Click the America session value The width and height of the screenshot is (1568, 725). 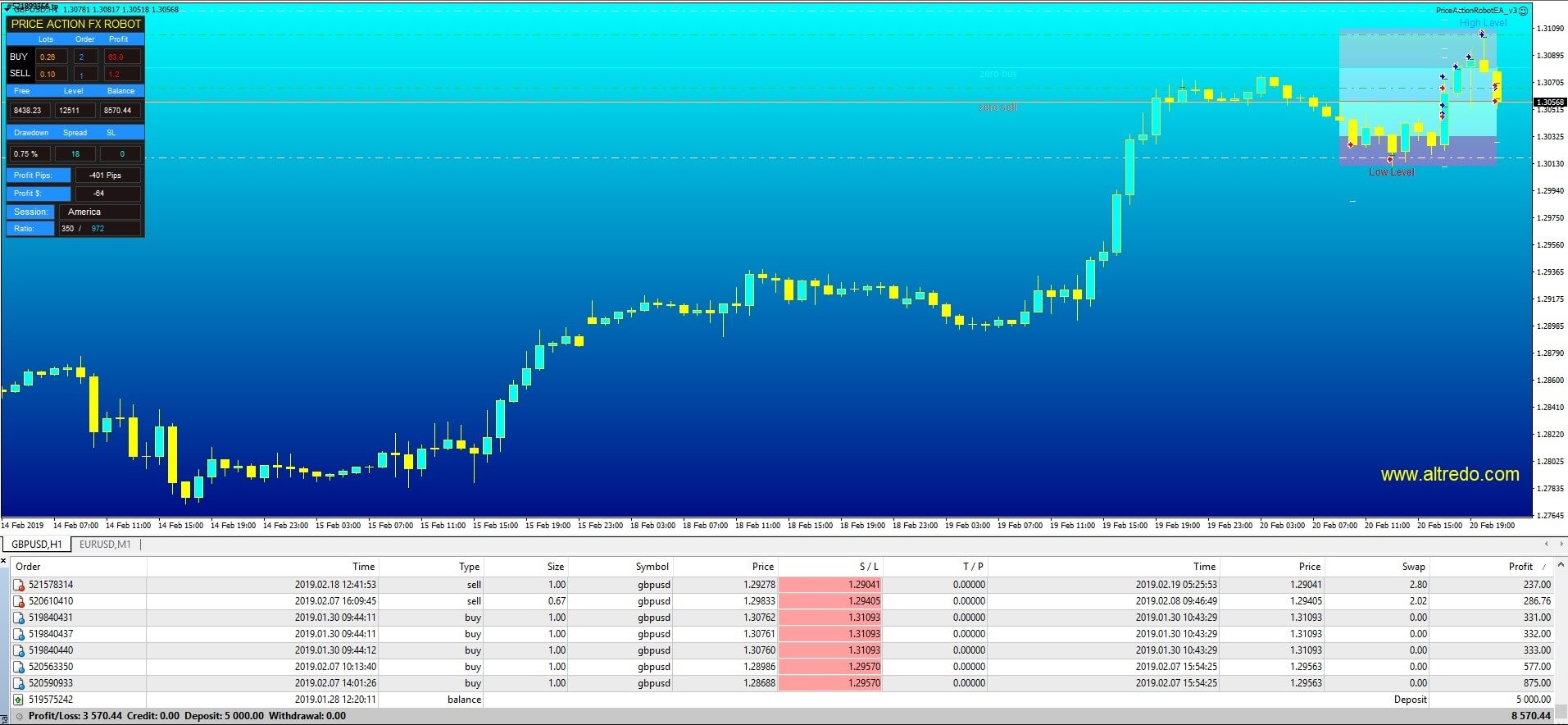[99, 212]
